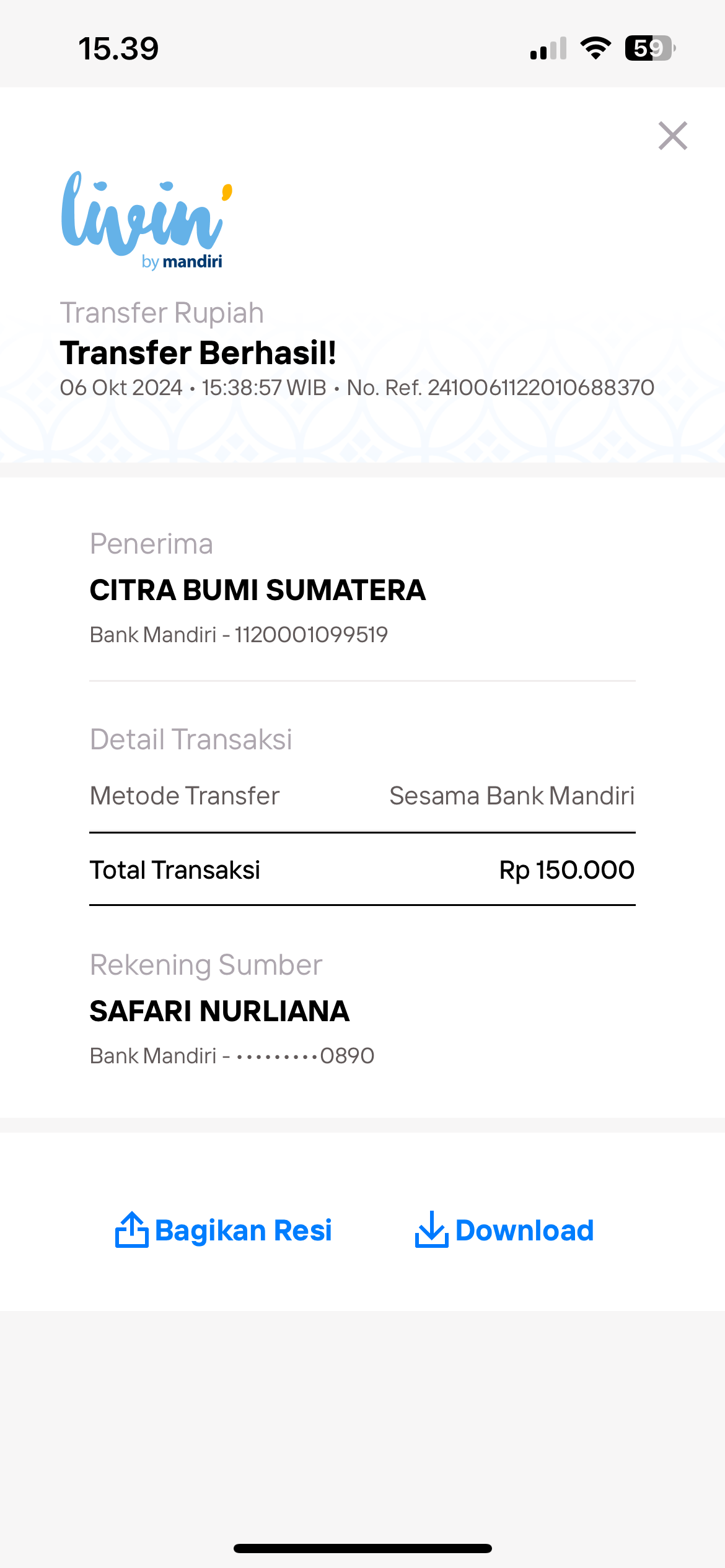Tap the Wi-Fi icon in status bar
The width and height of the screenshot is (725, 1568).
pos(595,48)
